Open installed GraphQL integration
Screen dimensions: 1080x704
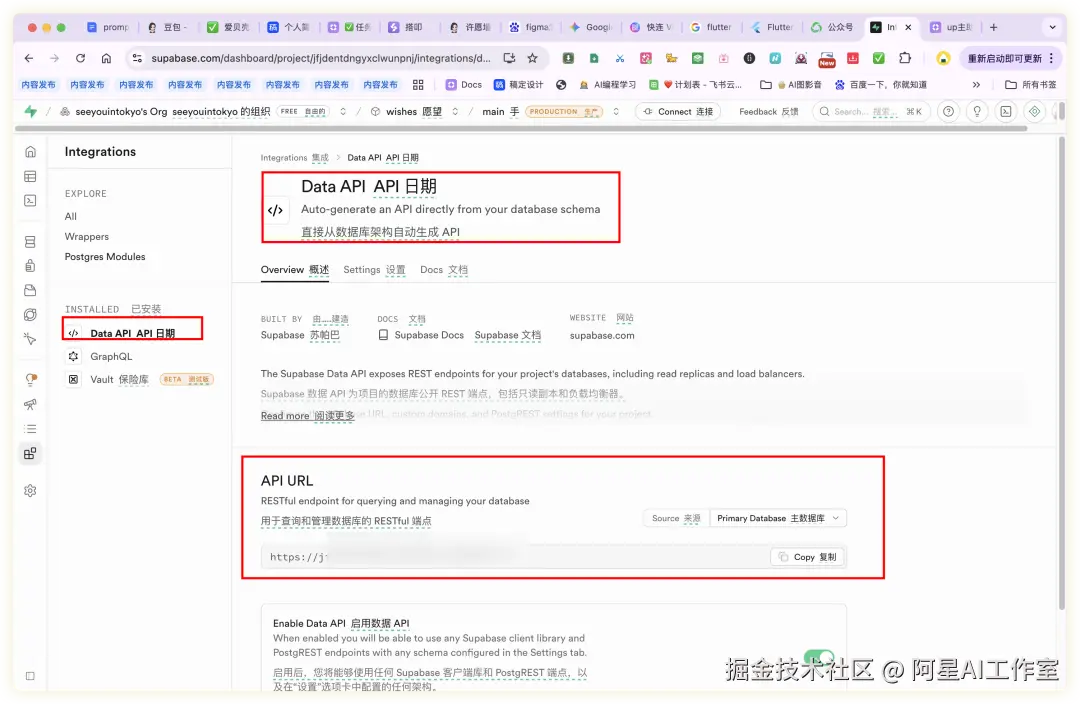[x=111, y=356]
